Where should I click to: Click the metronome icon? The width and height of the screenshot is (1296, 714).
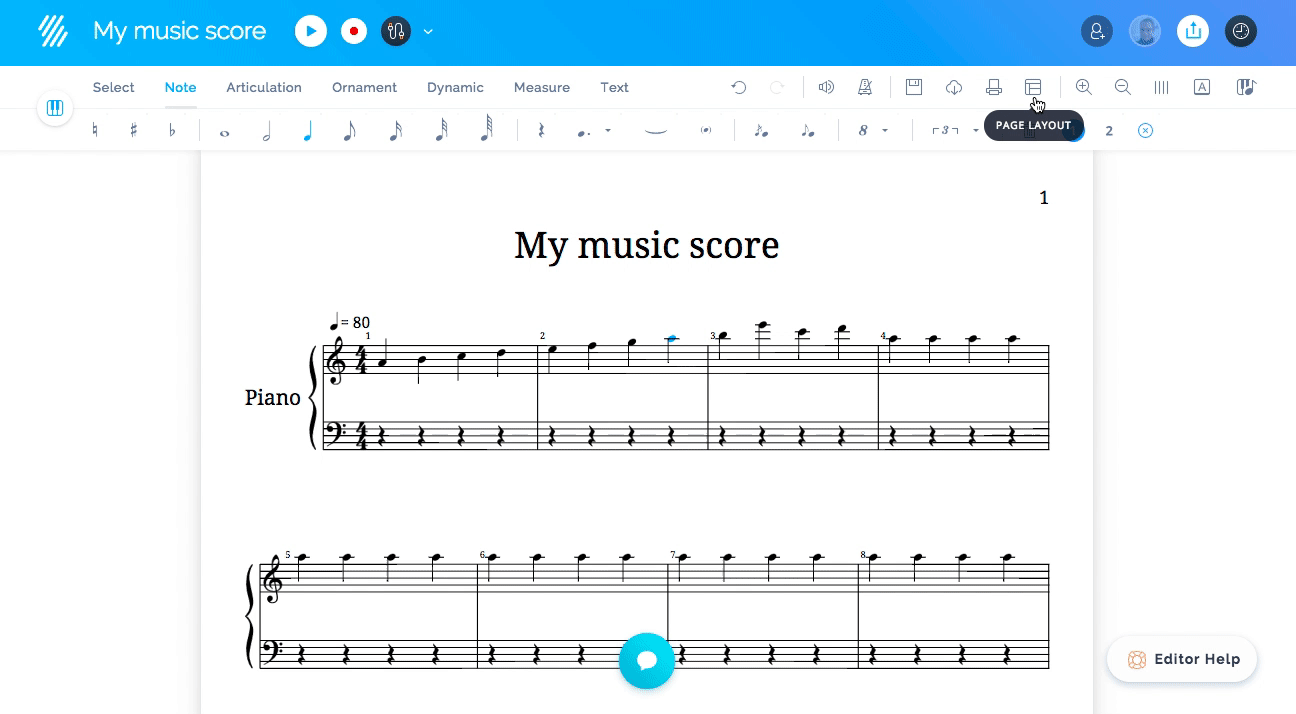[x=865, y=88]
